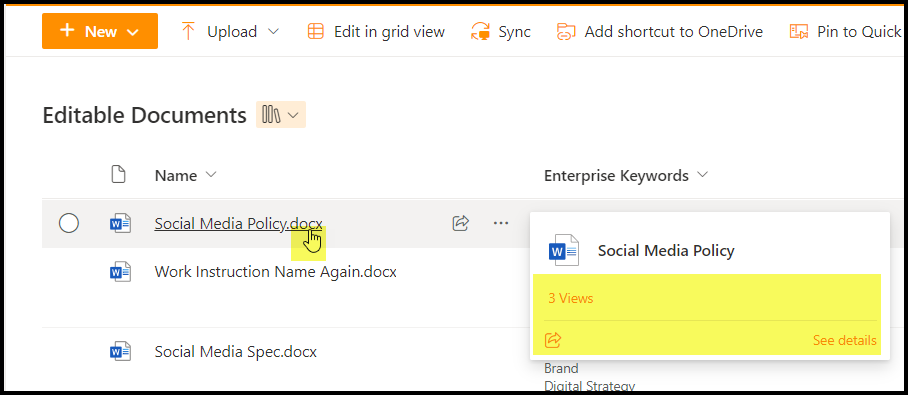Open the library view switcher dropdown
This screenshot has height=395, width=908.
coord(281,115)
